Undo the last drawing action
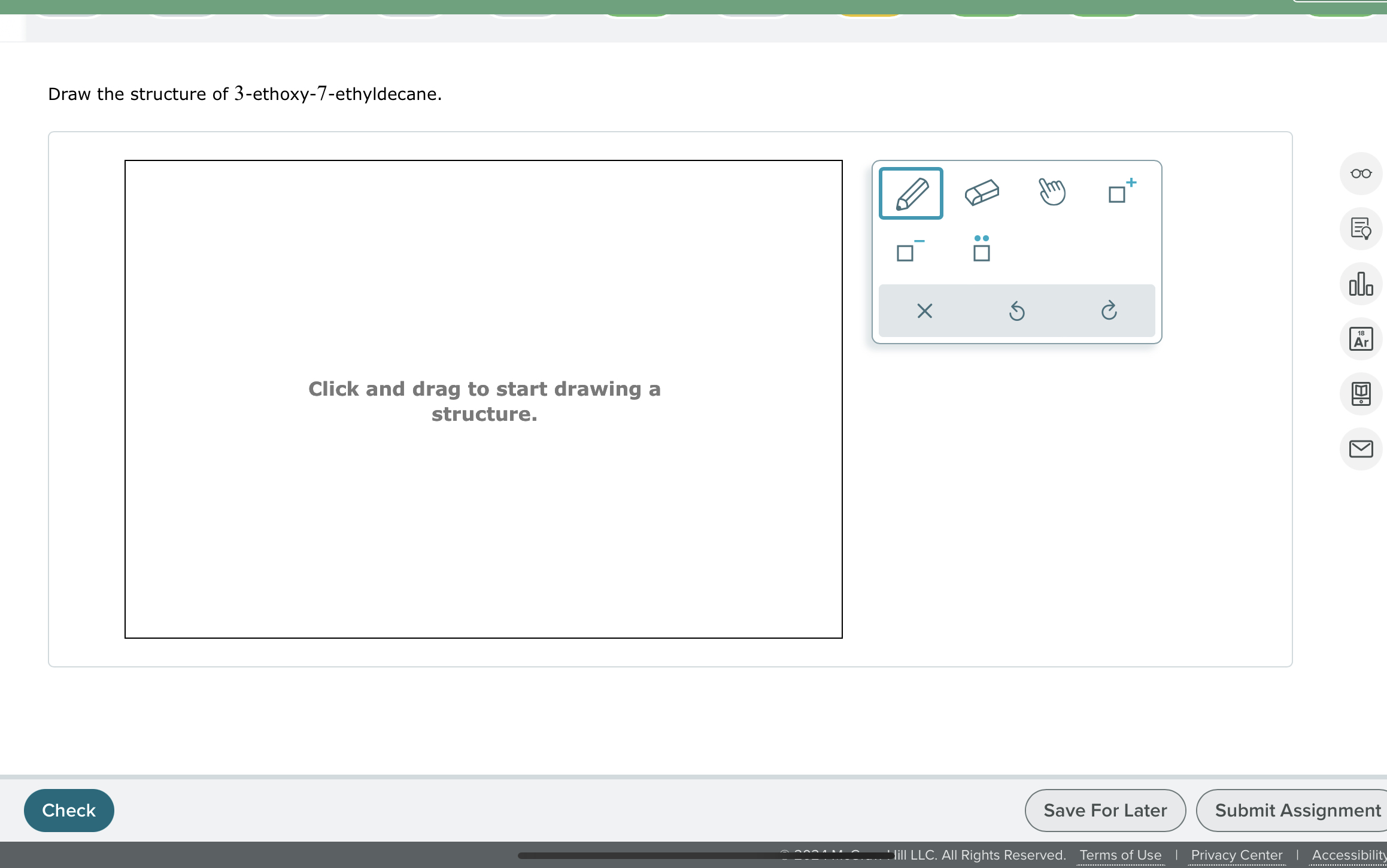The image size is (1387, 868). pos(1016,311)
